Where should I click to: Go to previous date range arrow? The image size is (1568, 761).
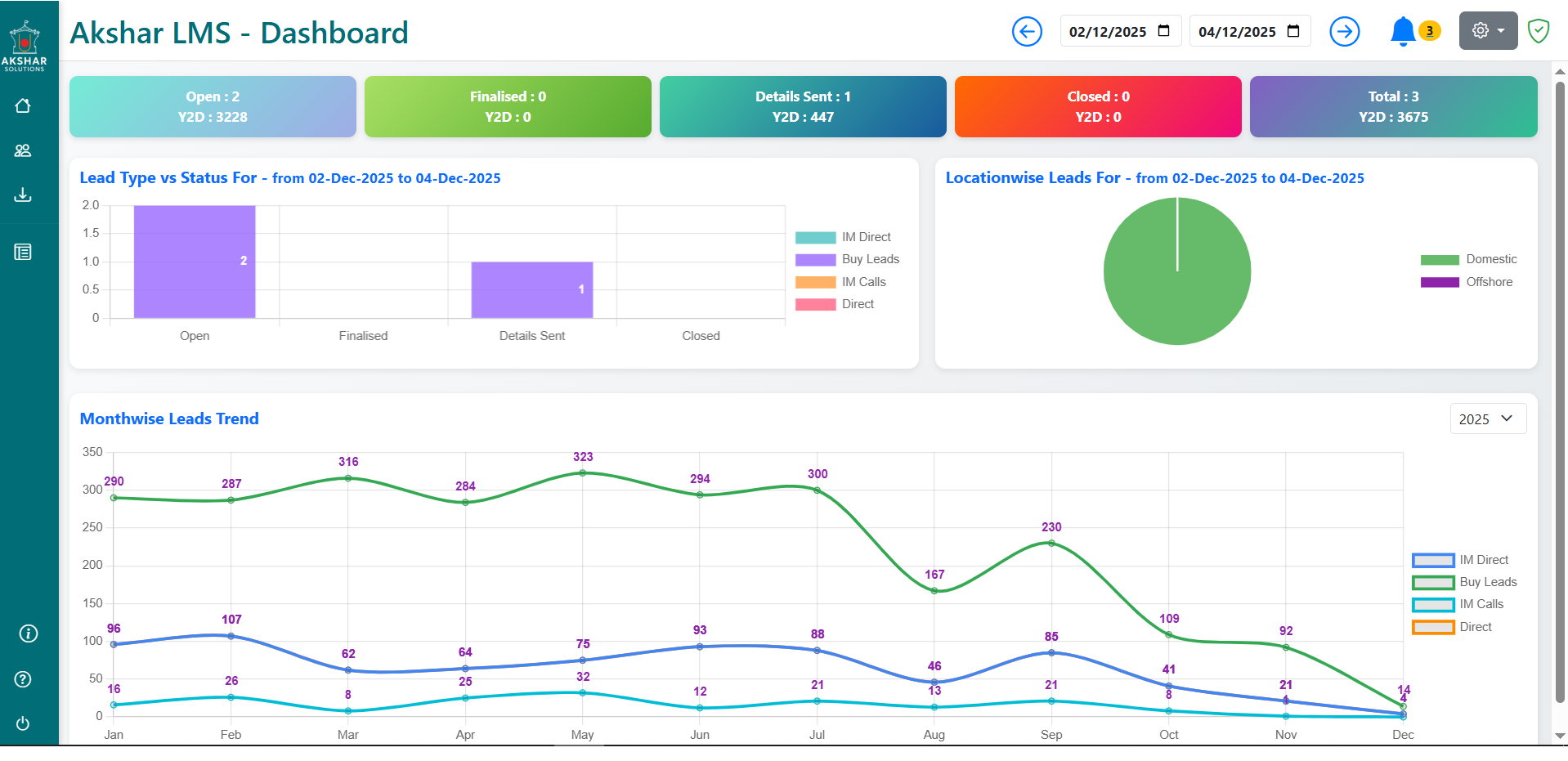1027,32
